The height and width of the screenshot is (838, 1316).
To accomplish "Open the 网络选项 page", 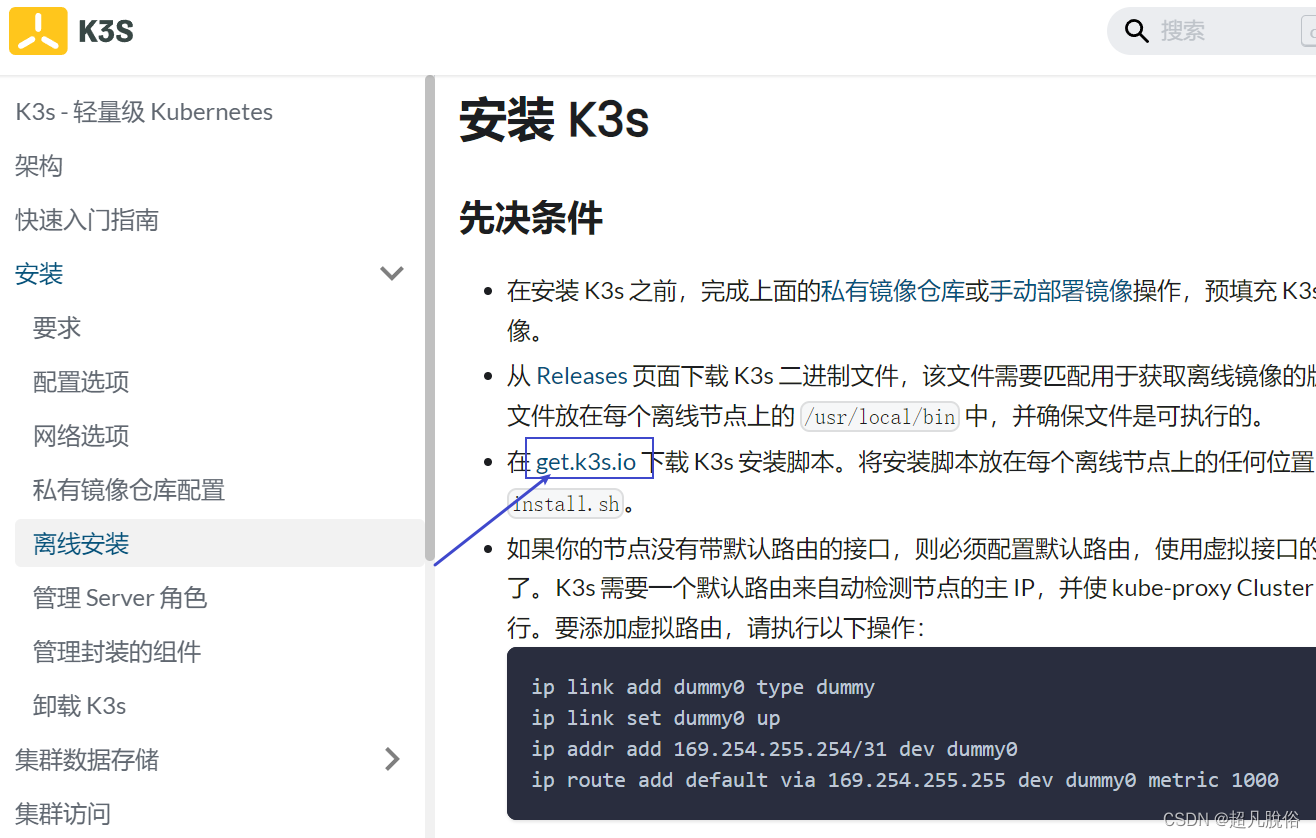I will pyautogui.click(x=80, y=435).
